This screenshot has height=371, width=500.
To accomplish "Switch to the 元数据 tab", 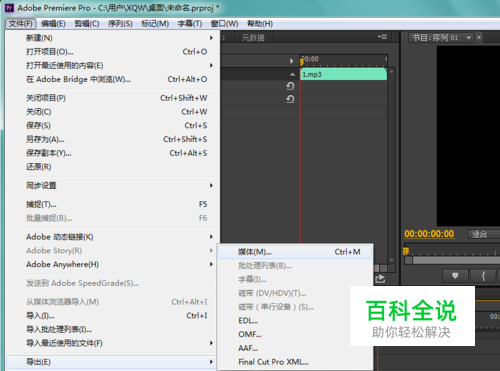I will tap(253, 38).
